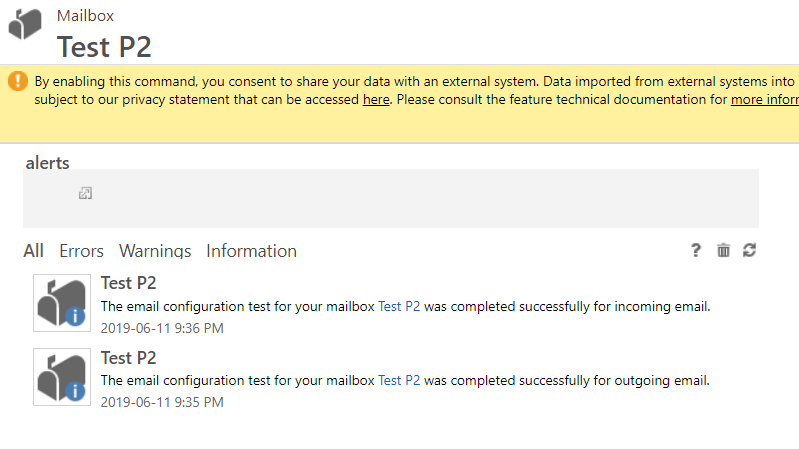The height and width of the screenshot is (449, 799).
Task: Open the Information filter tab
Action: 251,251
